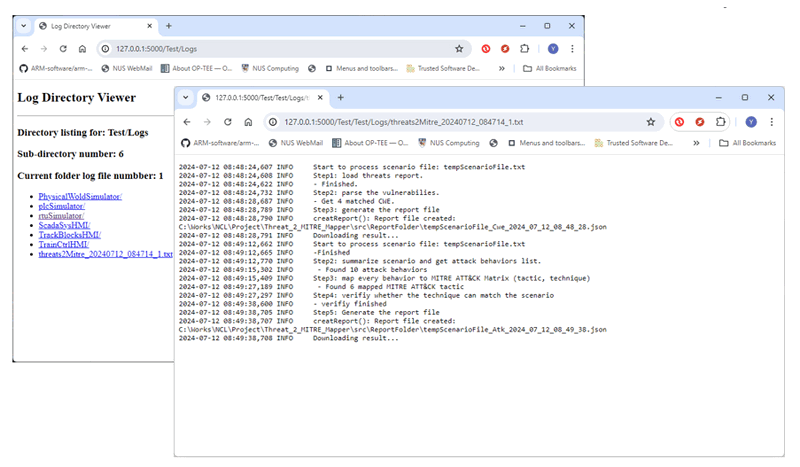Screen dimensions: 800x467
Task: Bookmark the 127.0.0.1:5000/Test/Logs page with star
Action: tap(459, 49)
